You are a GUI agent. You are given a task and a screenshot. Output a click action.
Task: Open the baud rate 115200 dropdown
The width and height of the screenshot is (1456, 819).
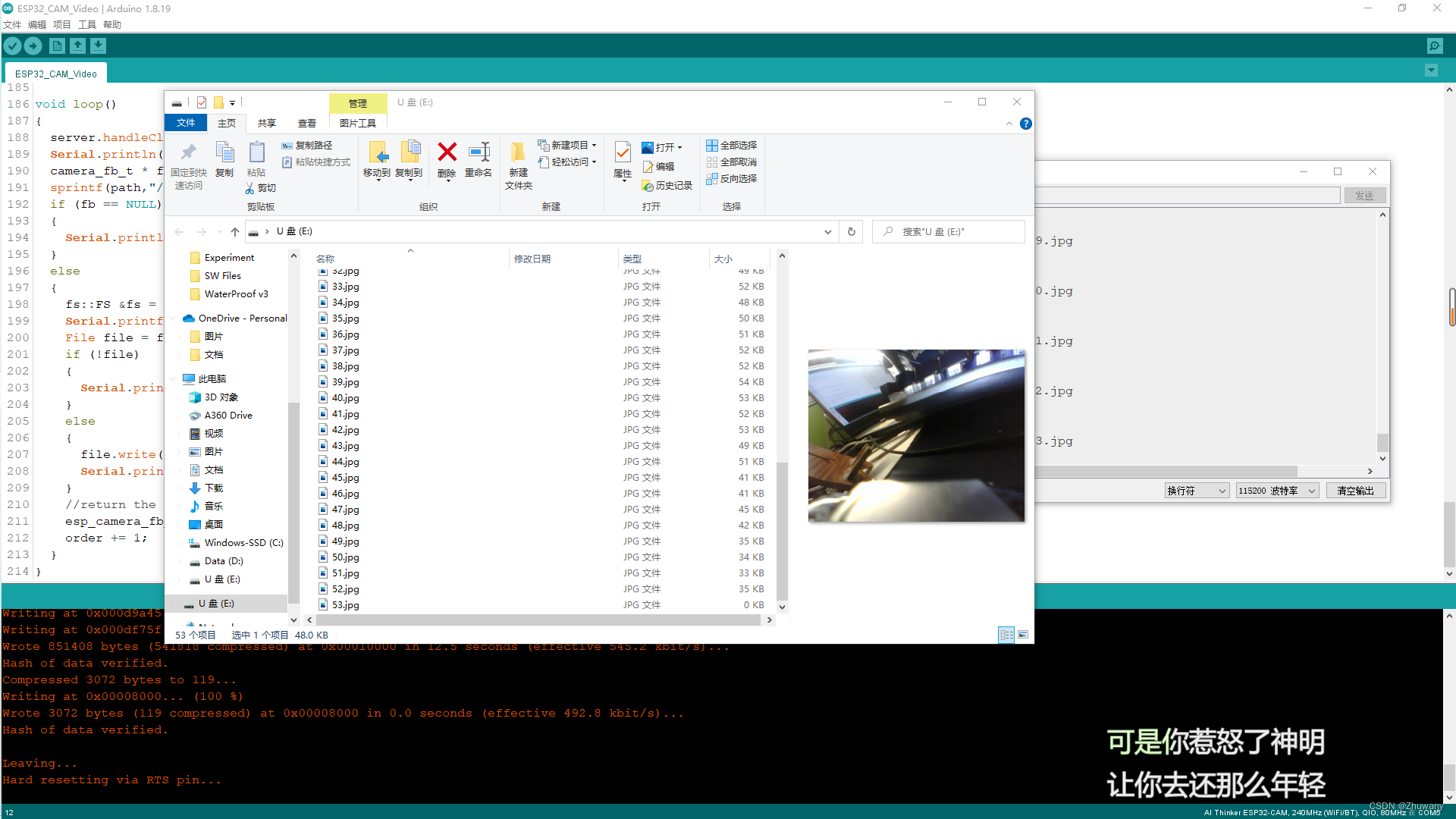1277,491
